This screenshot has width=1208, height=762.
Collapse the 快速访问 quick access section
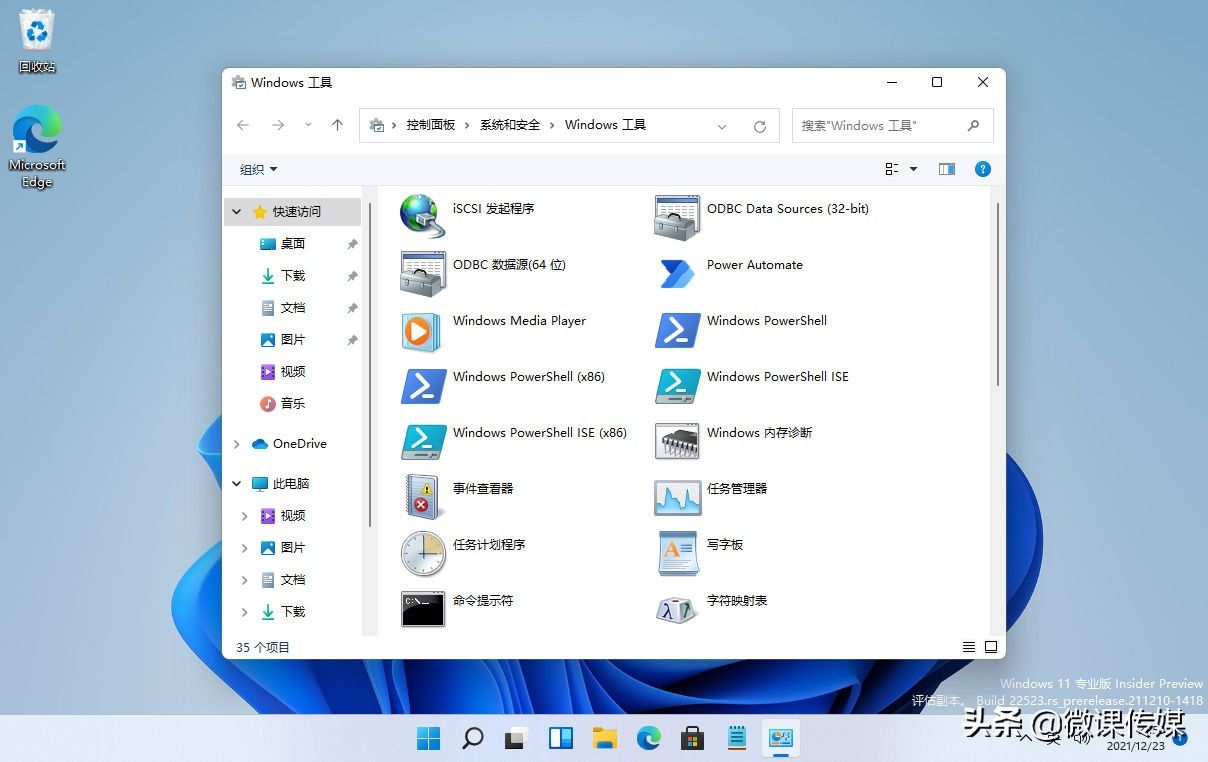click(x=237, y=212)
